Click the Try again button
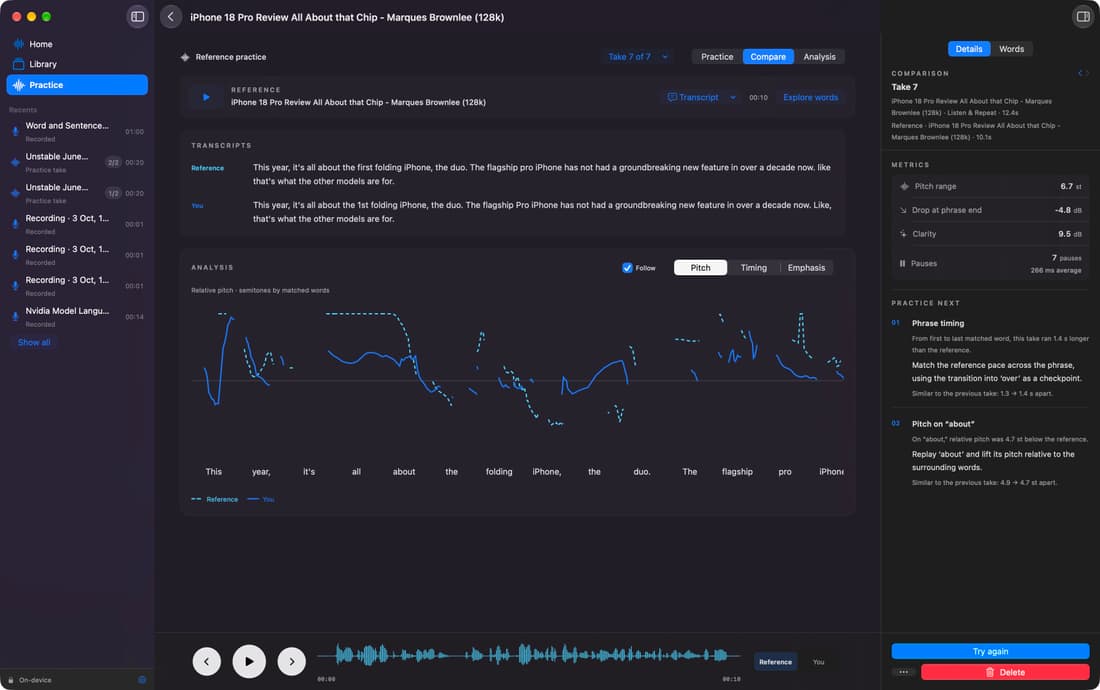The image size is (1100, 690). coord(990,651)
